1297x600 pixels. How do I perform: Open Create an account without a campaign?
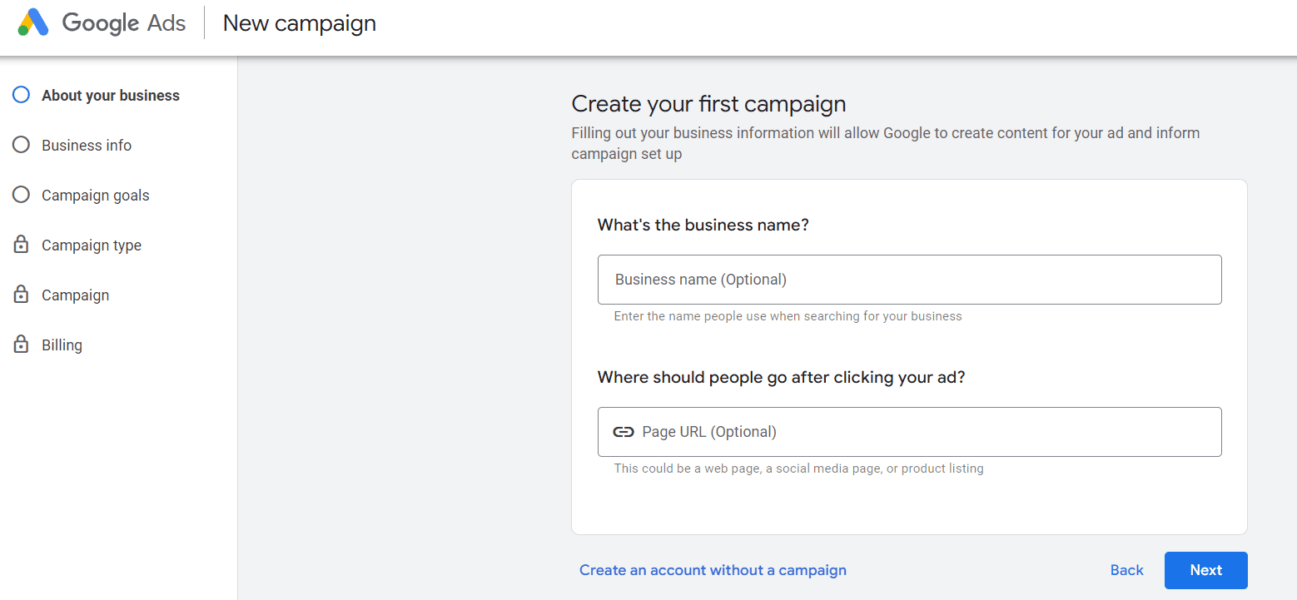(713, 570)
